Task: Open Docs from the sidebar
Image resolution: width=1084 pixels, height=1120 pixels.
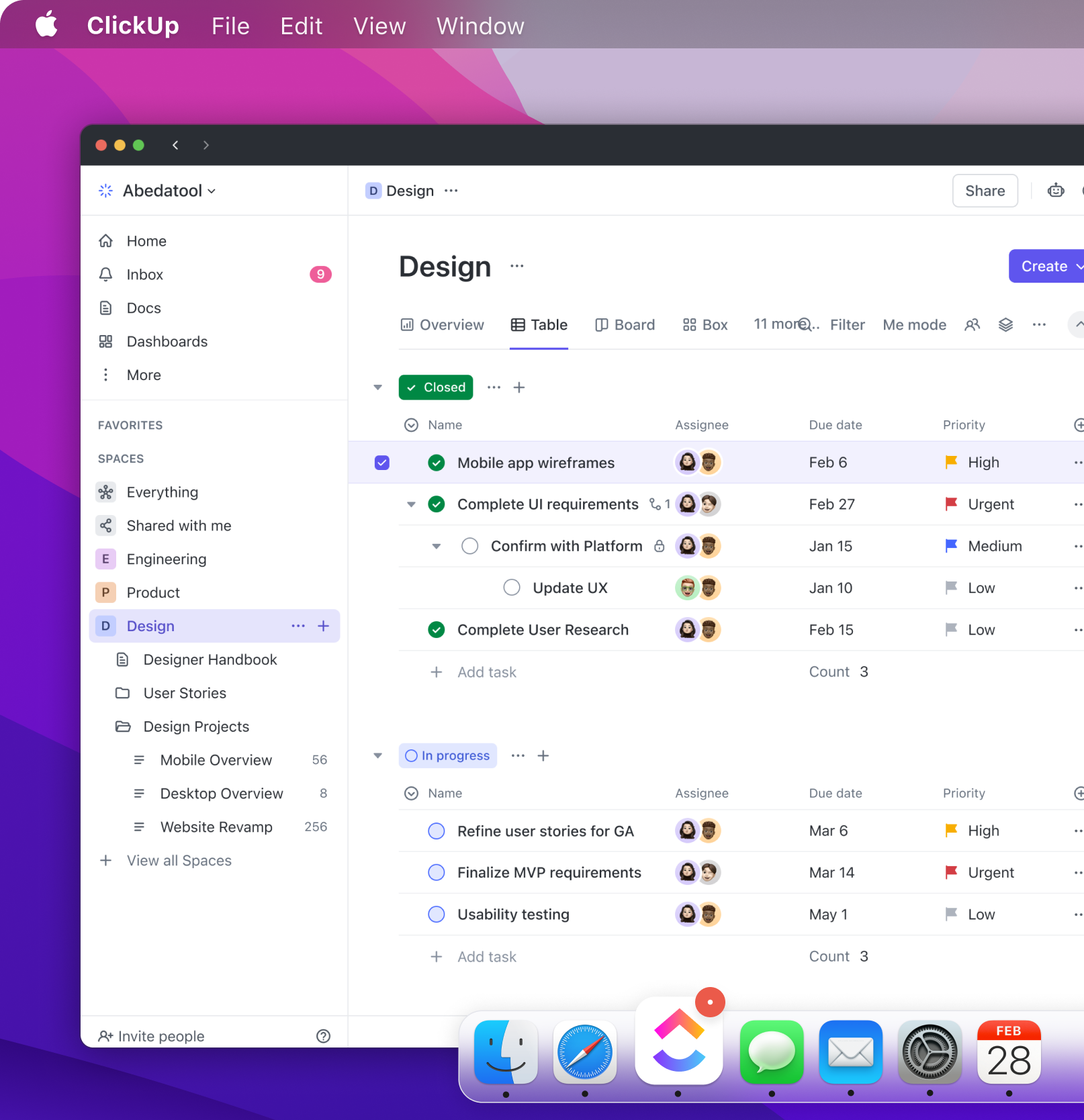Action: (x=143, y=308)
